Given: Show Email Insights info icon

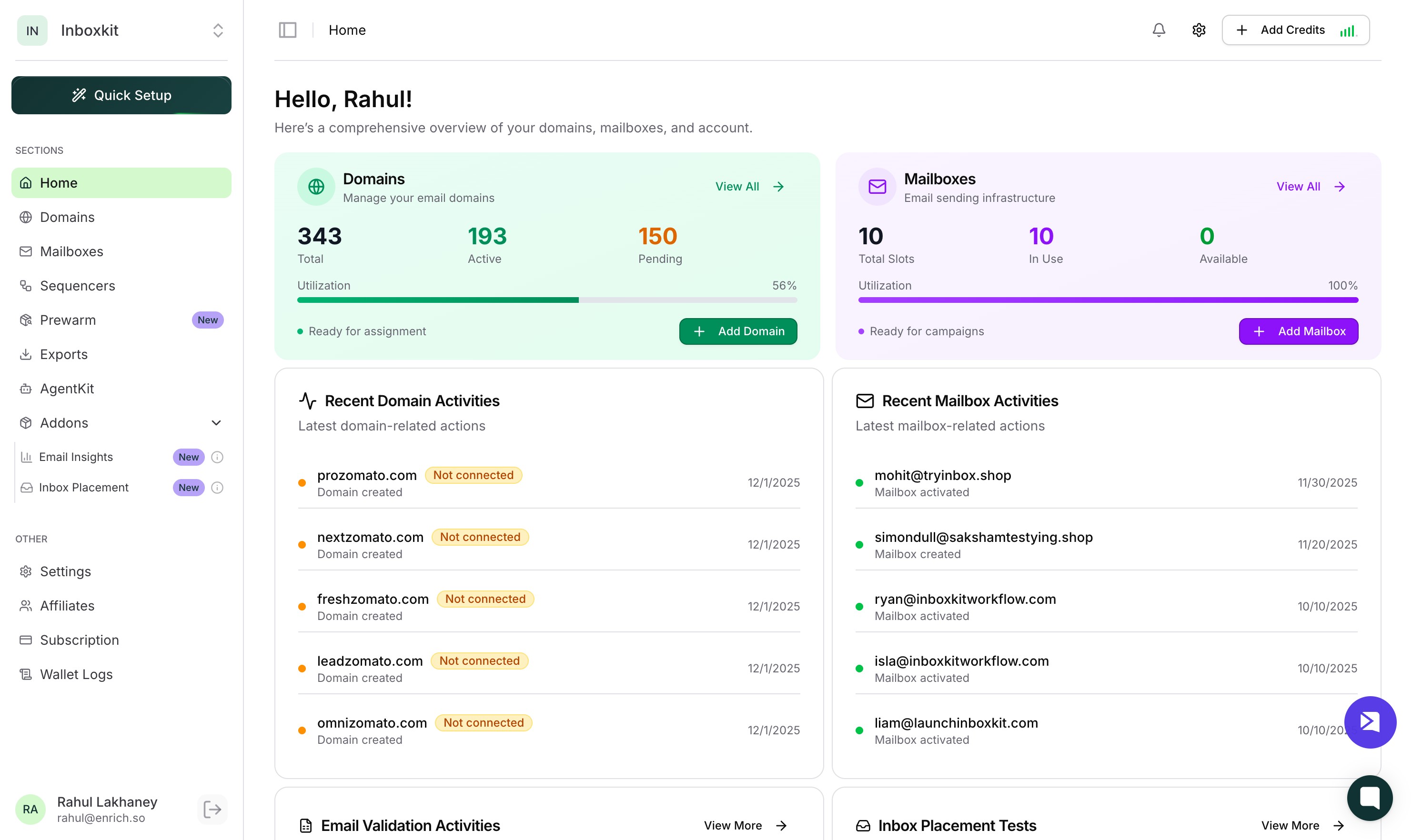Looking at the screenshot, I should [x=217, y=457].
